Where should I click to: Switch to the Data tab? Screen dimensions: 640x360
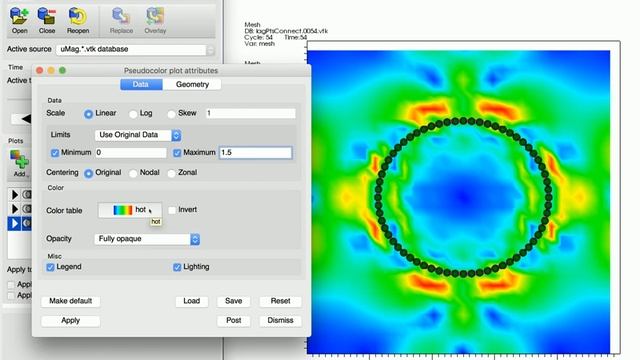(141, 84)
